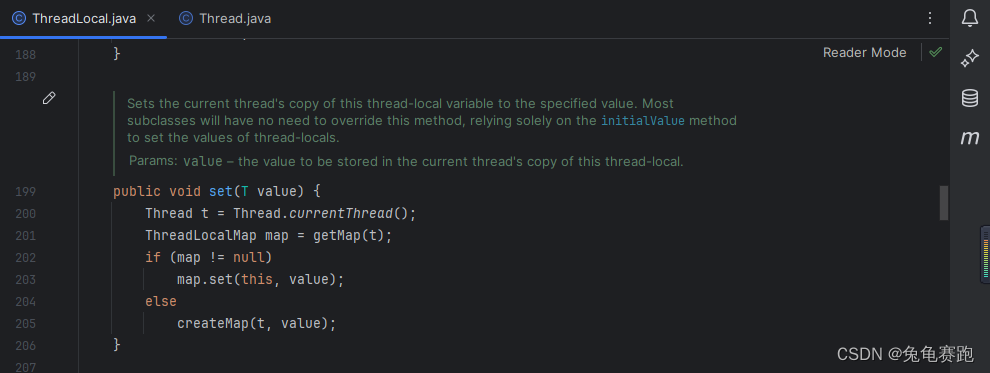Follow the initialValue link in the doc comment
This screenshot has width=990, height=373.
pos(643,120)
